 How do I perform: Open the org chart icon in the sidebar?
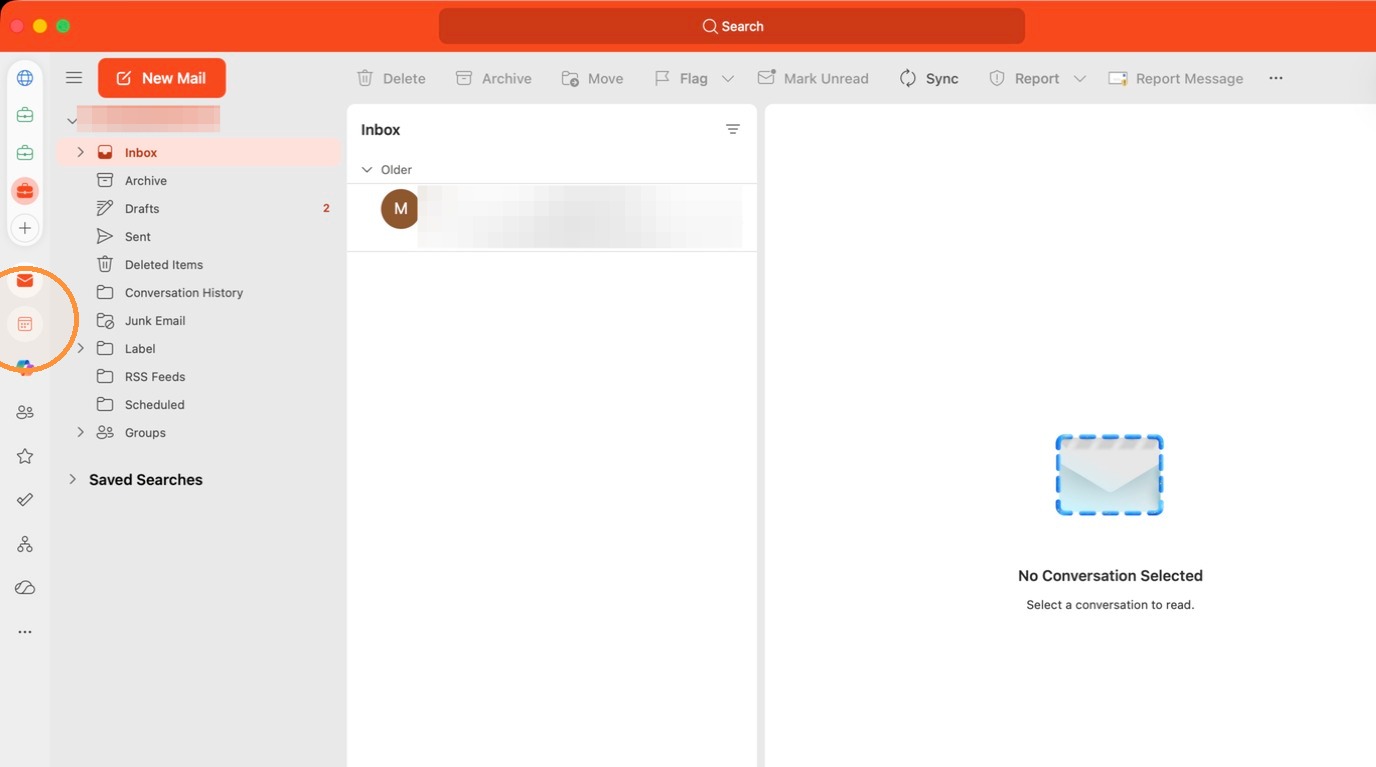pyautogui.click(x=25, y=544)
